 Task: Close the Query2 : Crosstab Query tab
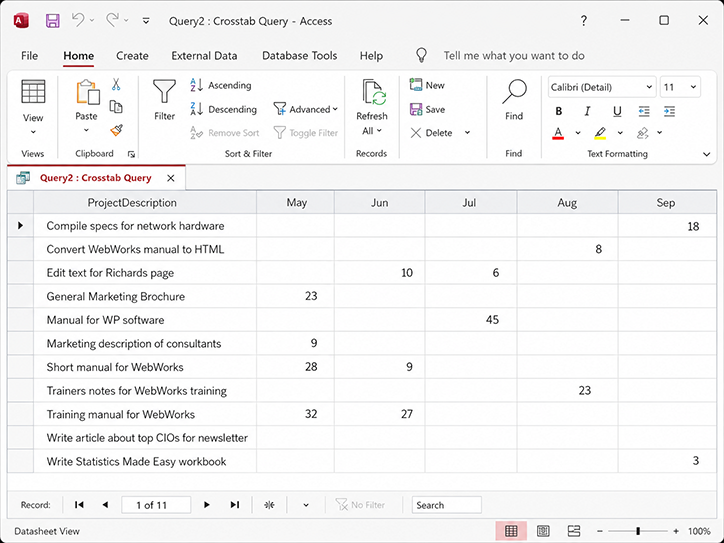click(171, 178)
